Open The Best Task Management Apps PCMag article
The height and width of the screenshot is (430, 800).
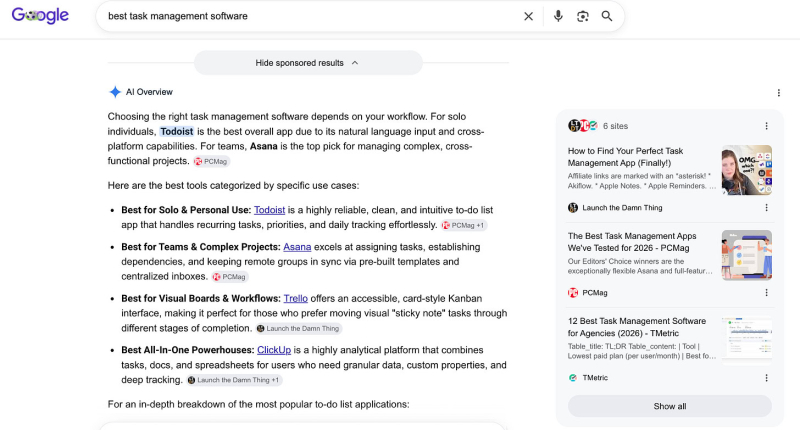pos(632,242)
